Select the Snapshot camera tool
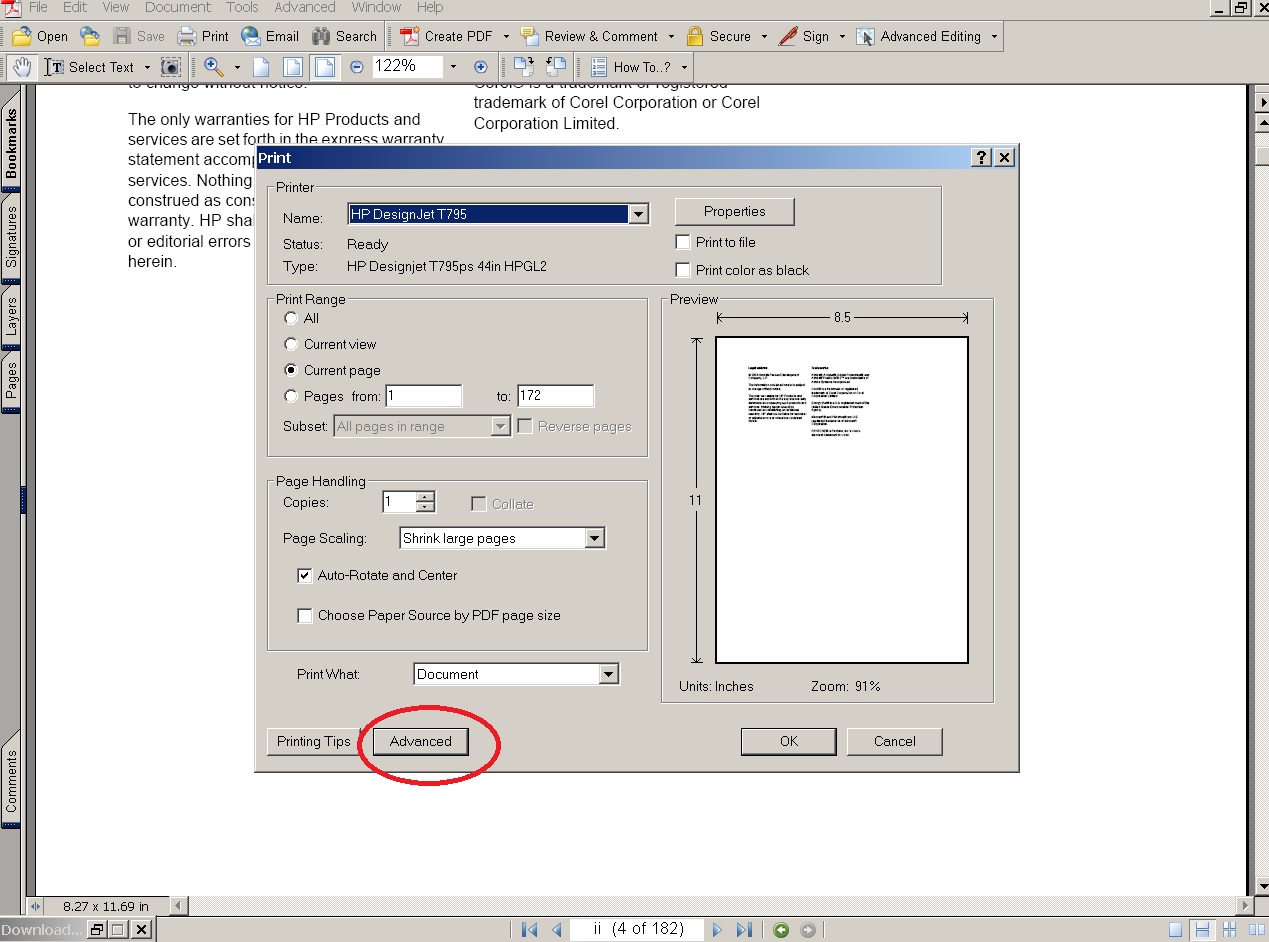The height and width of the screenshot is (942, 1269). [171, 67]
